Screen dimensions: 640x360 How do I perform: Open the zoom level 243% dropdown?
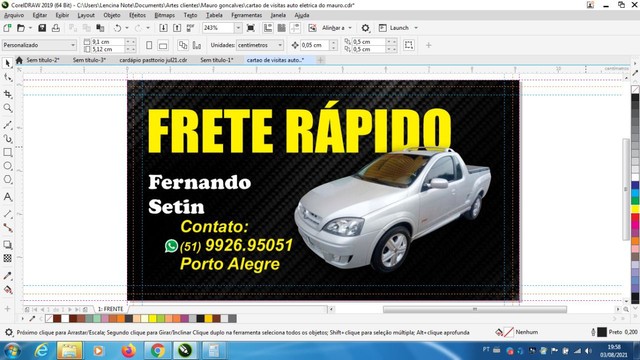tap(238, 28)
